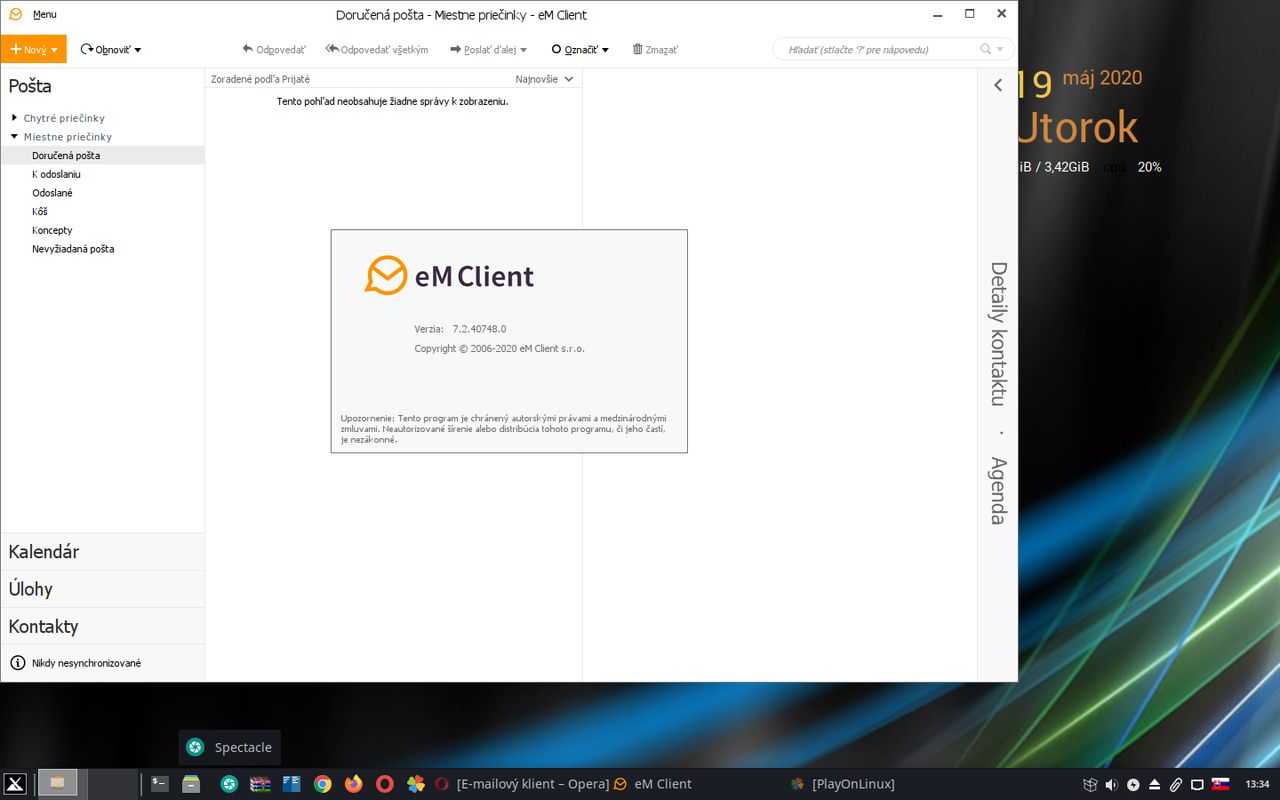
Task: Open the Nevyžiadaná pošta folder
Action: pos(102,249)
